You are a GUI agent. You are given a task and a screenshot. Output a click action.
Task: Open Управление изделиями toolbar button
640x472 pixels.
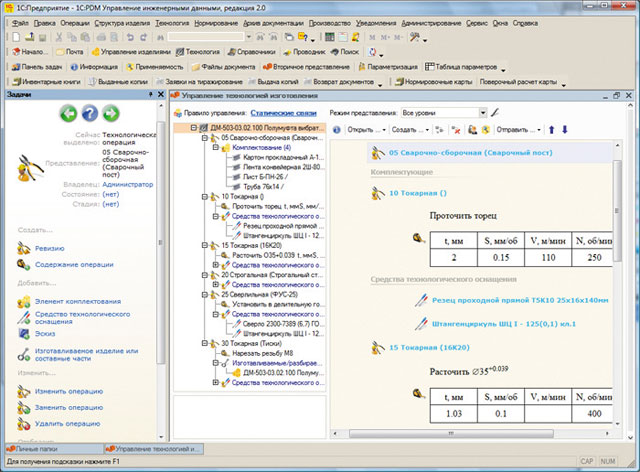[131, 52]
